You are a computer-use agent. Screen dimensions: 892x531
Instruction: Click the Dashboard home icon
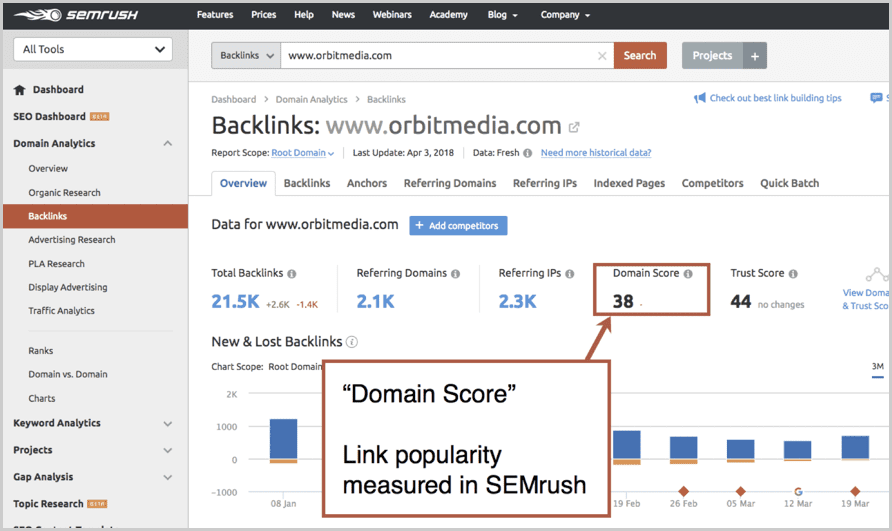tap(20, 90)
